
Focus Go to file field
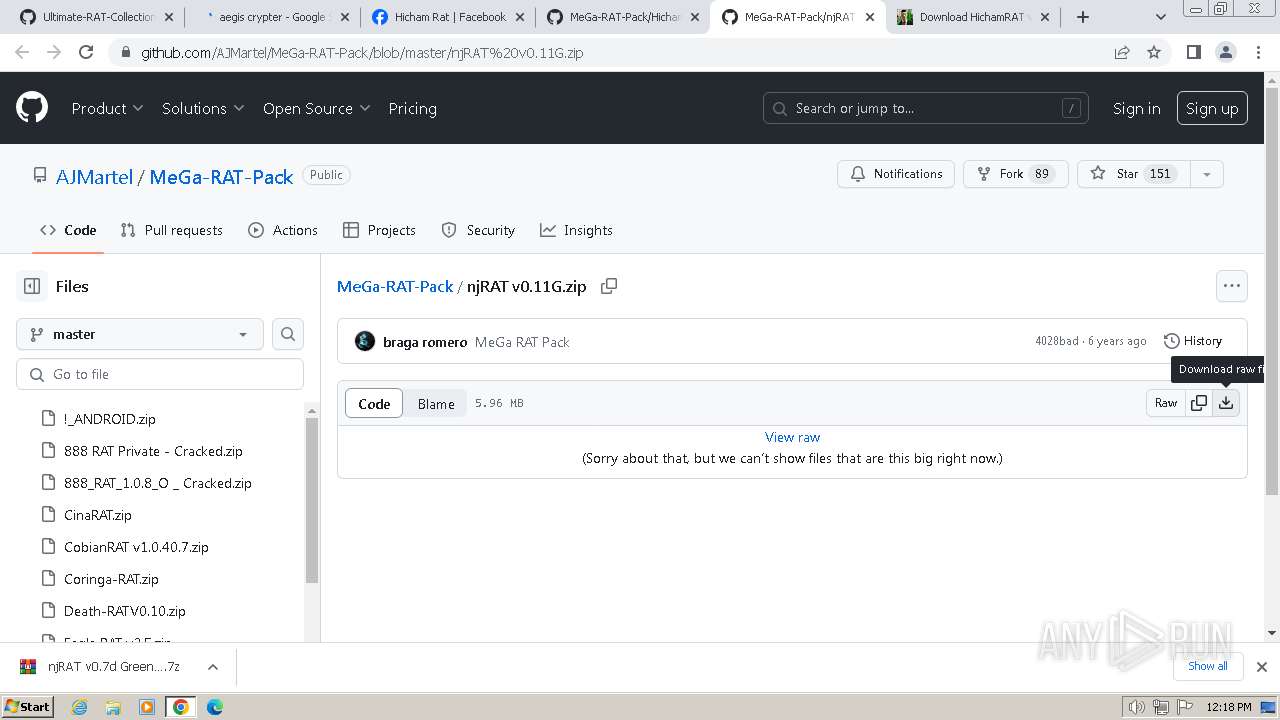pos(160,374)
